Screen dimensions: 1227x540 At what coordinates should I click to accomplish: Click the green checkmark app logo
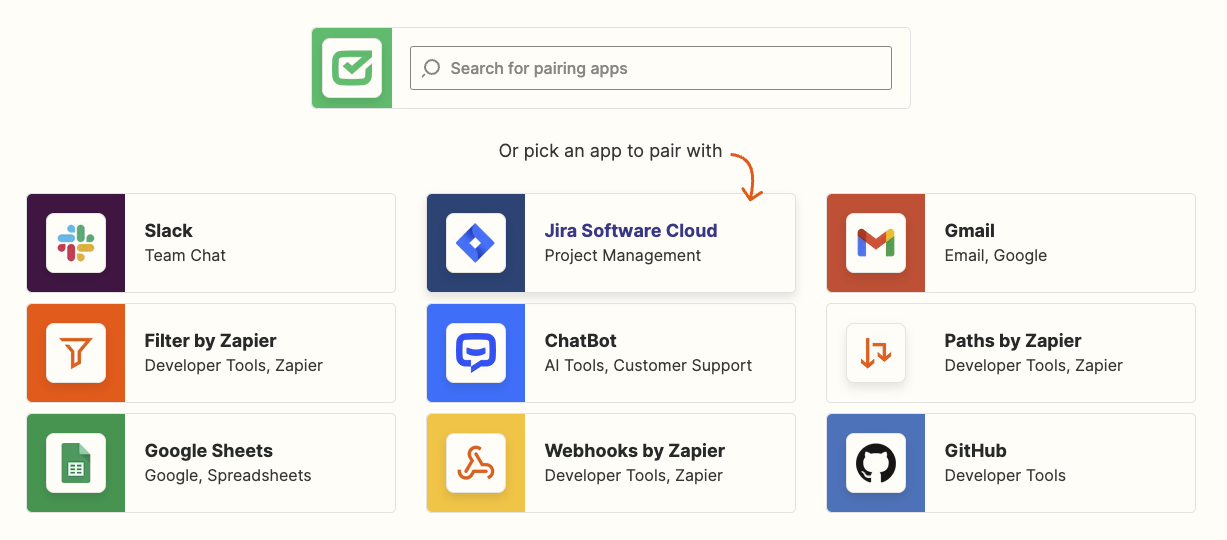click(x=352, y=68)
